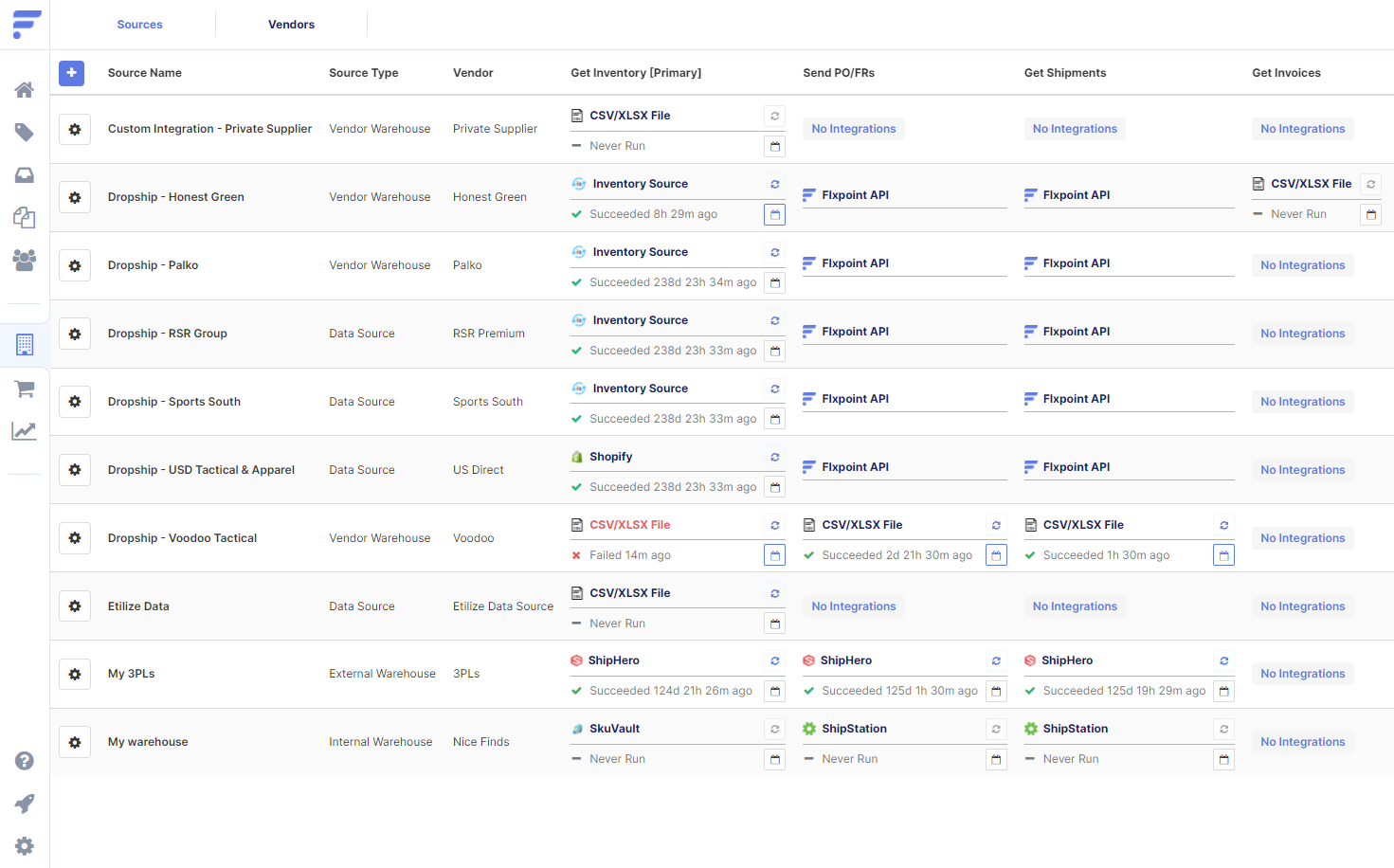Open the shopping cart sidebar icon

tap(25, 389)
